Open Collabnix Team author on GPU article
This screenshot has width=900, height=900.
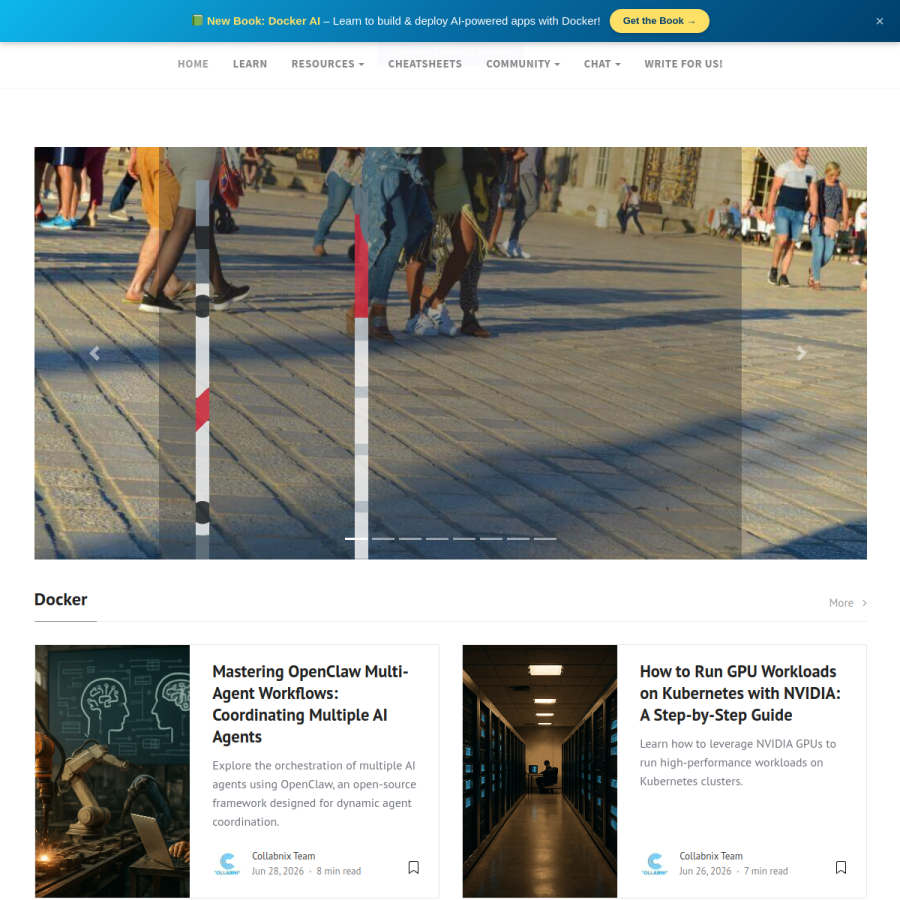(x=711, y=856)
